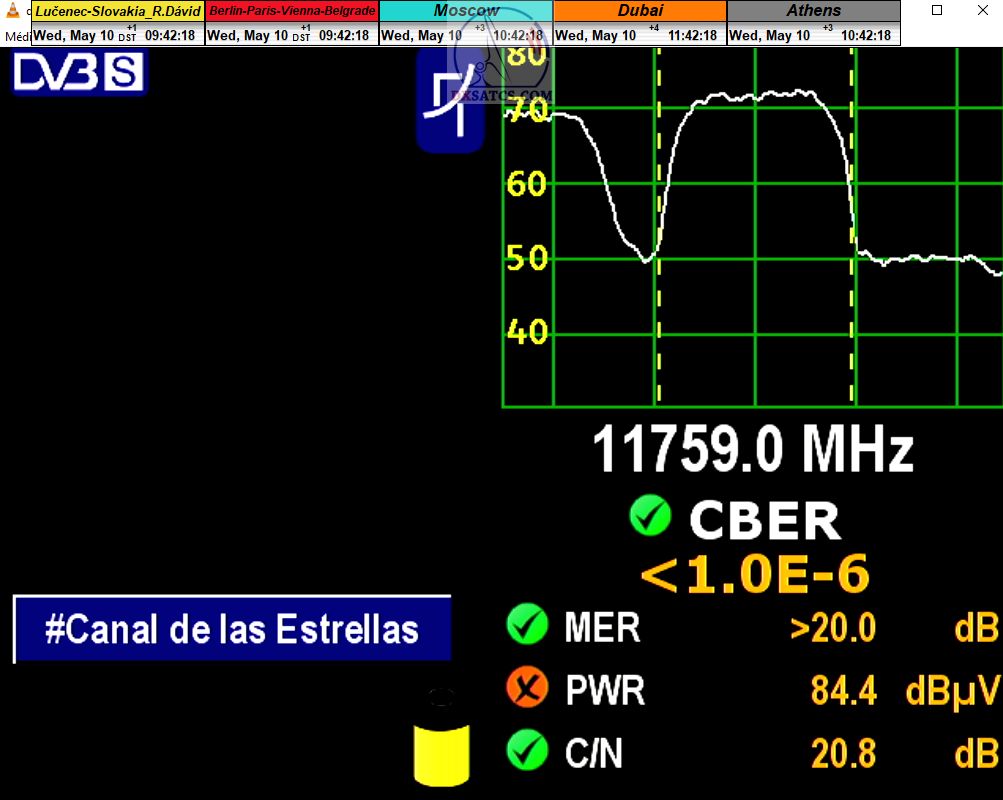Select the Moscow clock header
This screenshot has width=1003, height=800.
(x=466, y=11)
